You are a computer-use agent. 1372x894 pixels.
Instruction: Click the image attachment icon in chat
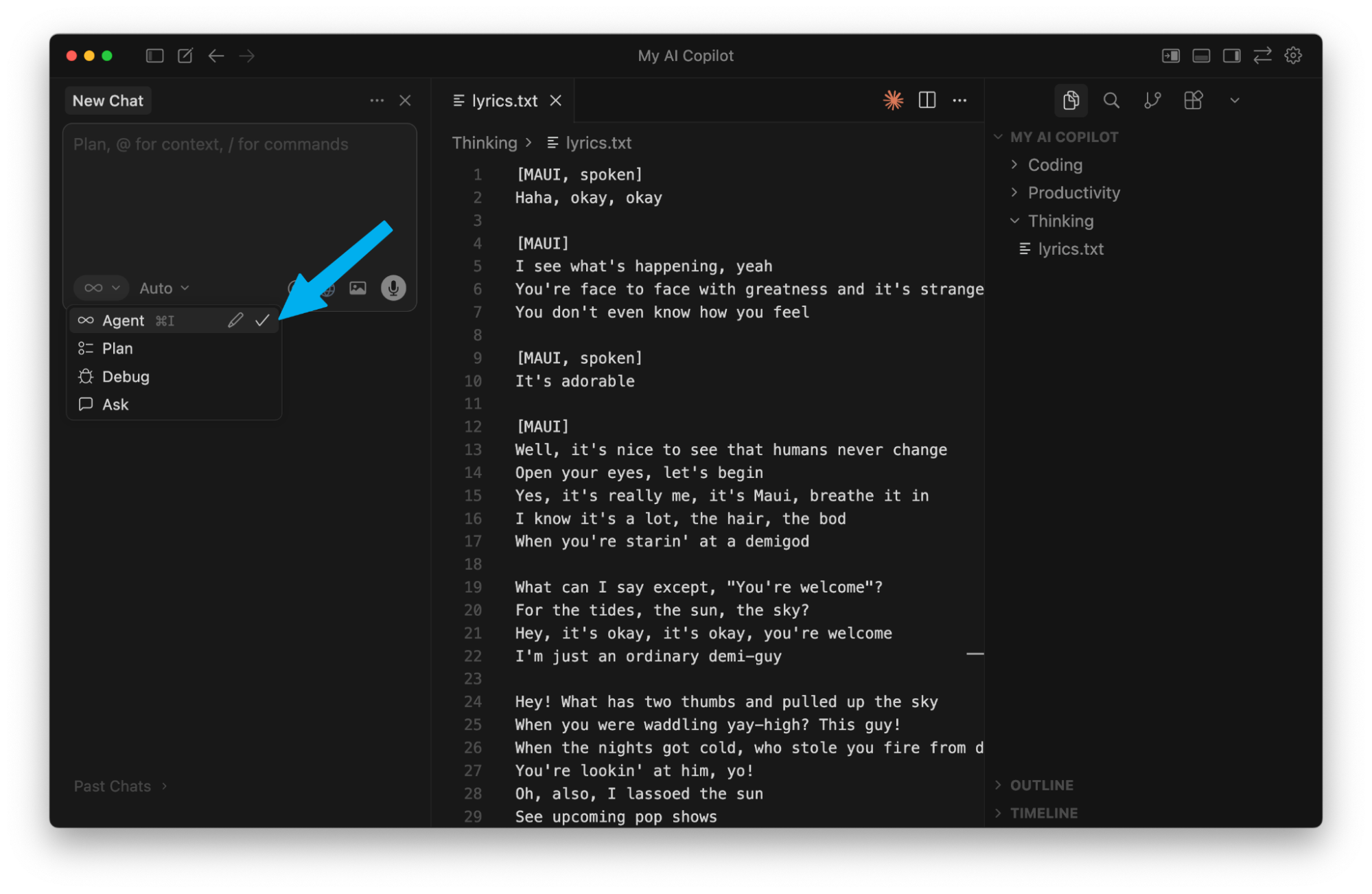point(358,288)
